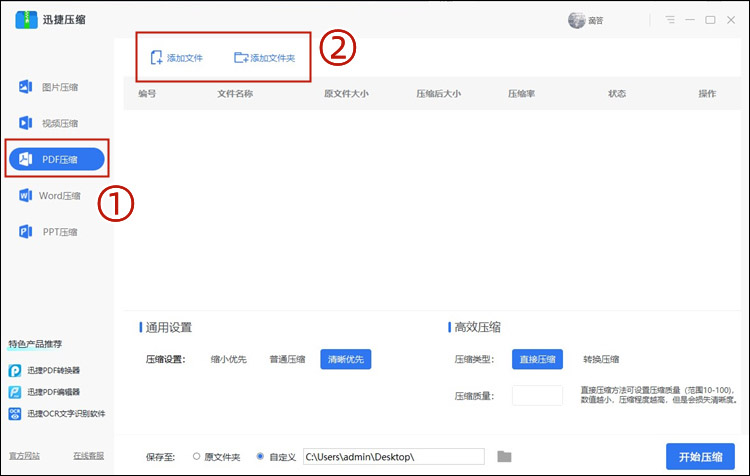Click the Word压缩 W icon

pos(25,196)
